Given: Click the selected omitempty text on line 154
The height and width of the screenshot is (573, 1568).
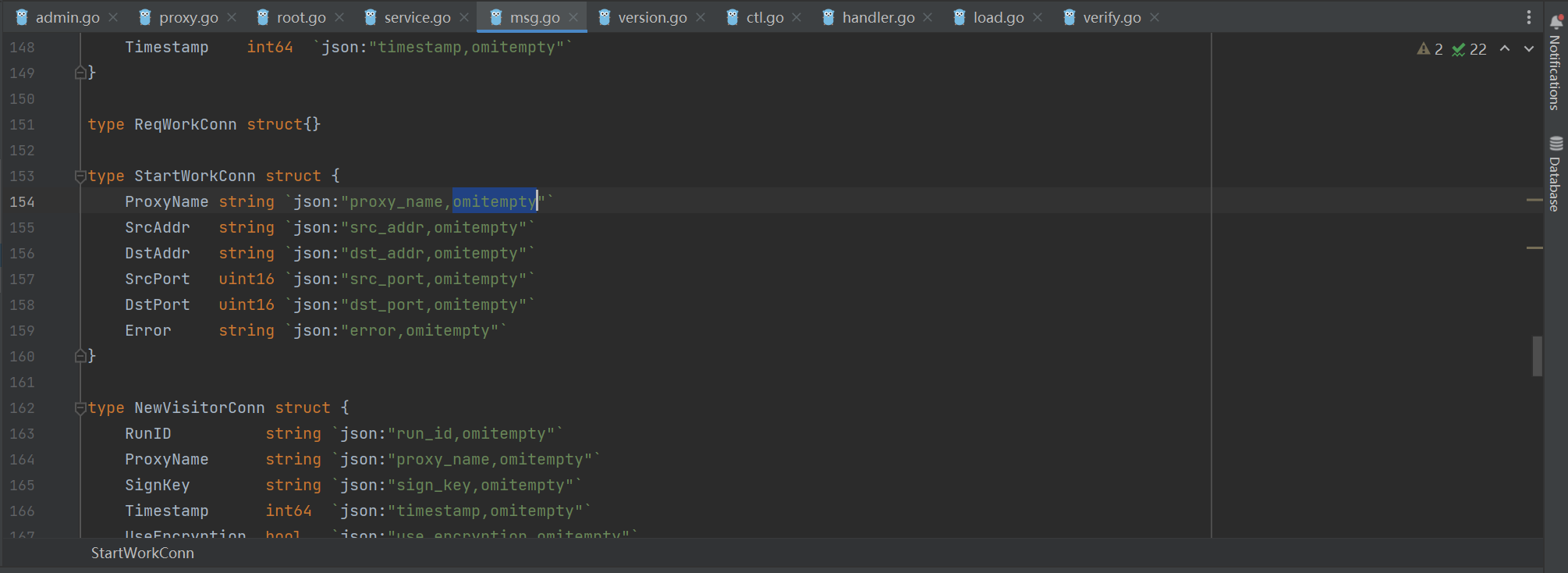Looking at the screenshot, I should (495, 202).
